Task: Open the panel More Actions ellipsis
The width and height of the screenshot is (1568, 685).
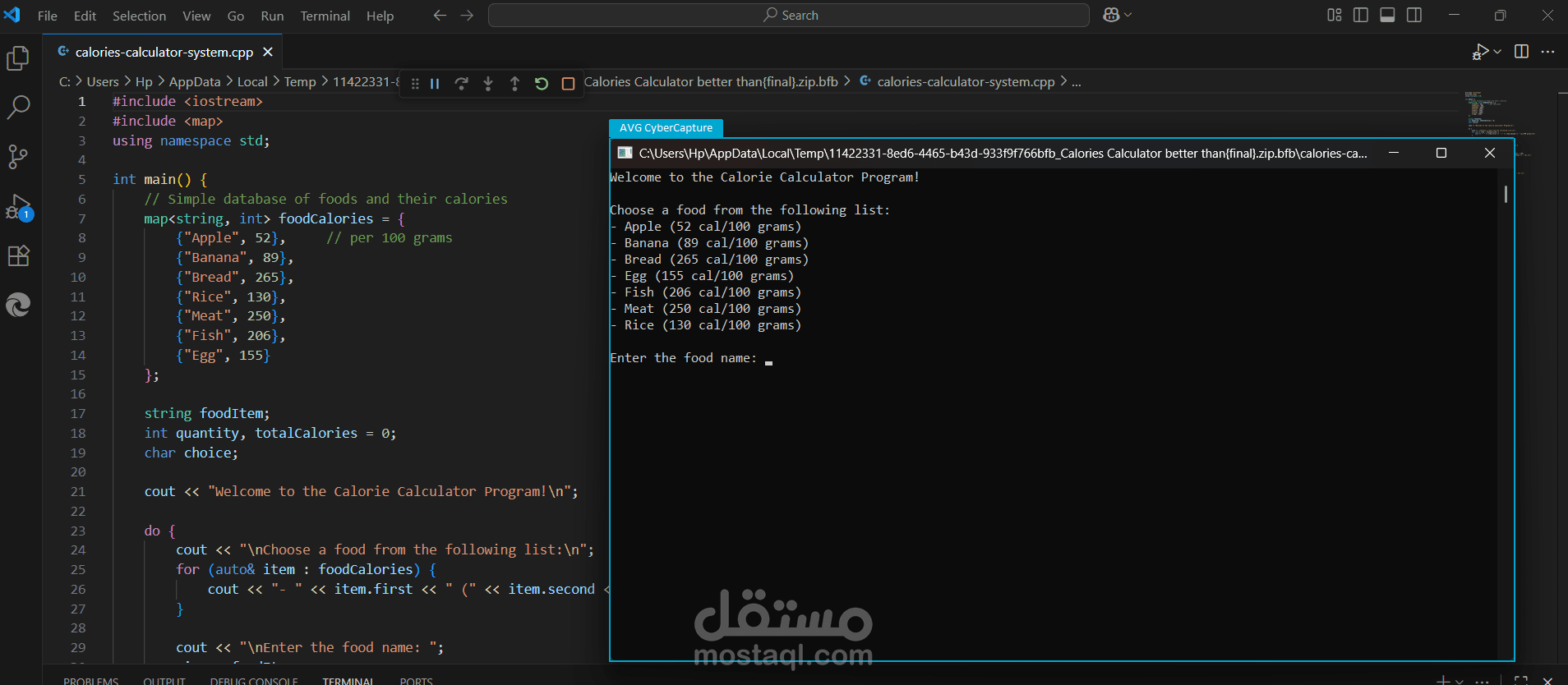Action: tap(1482, 680)
